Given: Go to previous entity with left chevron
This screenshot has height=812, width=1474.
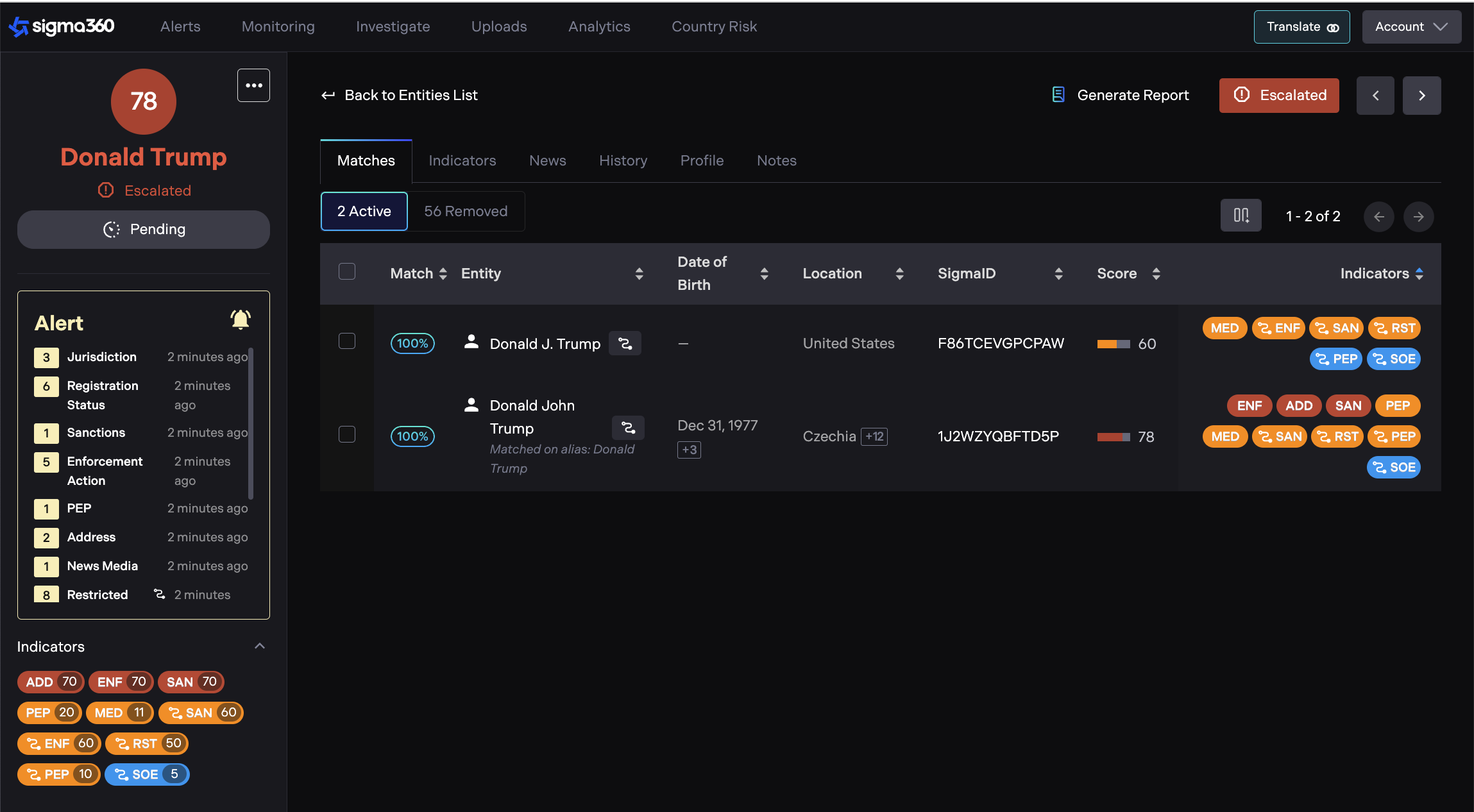Looking at the screenshot, I should [x=1375, y=96].
